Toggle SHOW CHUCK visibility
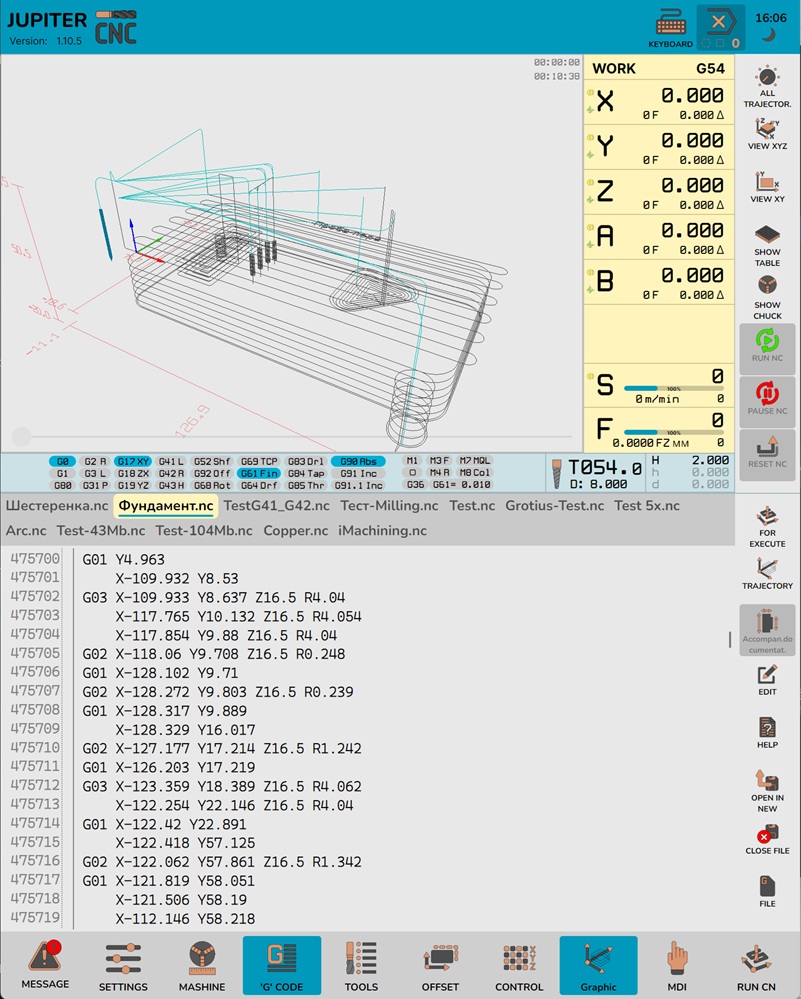The height and width of the screenshot is (999, 801). [x=767, y=295]
